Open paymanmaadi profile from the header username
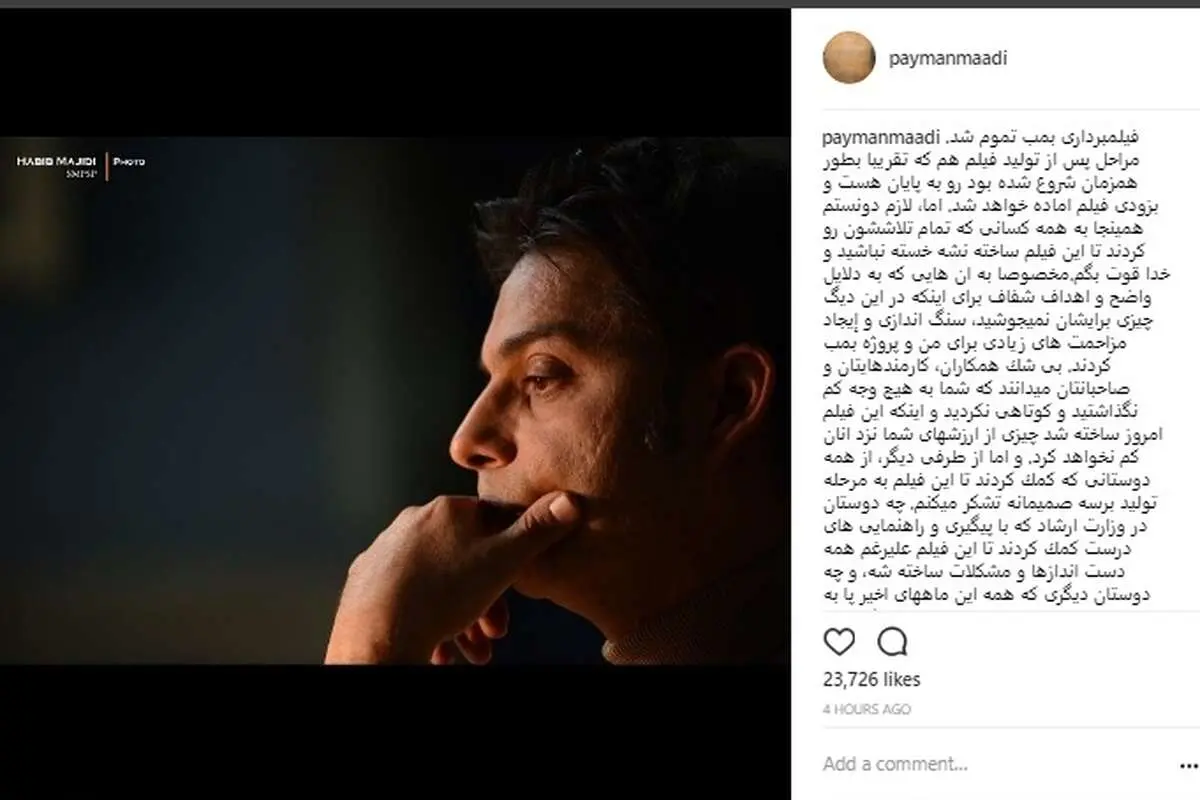Image resolution: width=1200 pixels, height=800 pixels. tap(948, 58)
